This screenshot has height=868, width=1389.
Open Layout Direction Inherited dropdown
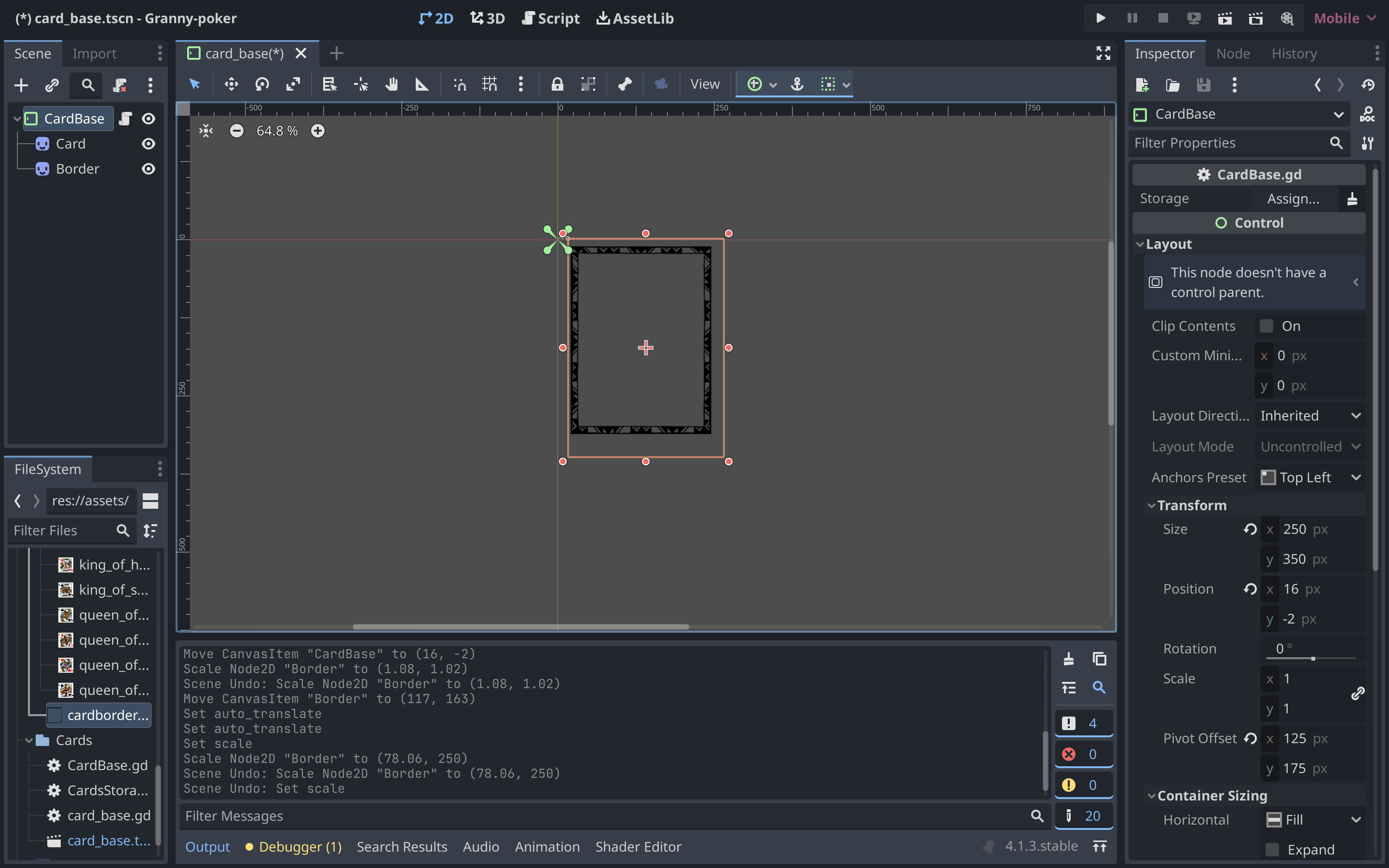[1310, 416]
